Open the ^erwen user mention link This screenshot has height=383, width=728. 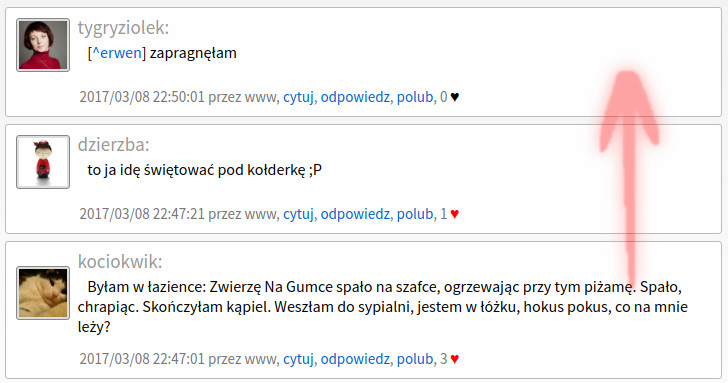(117, 53)
